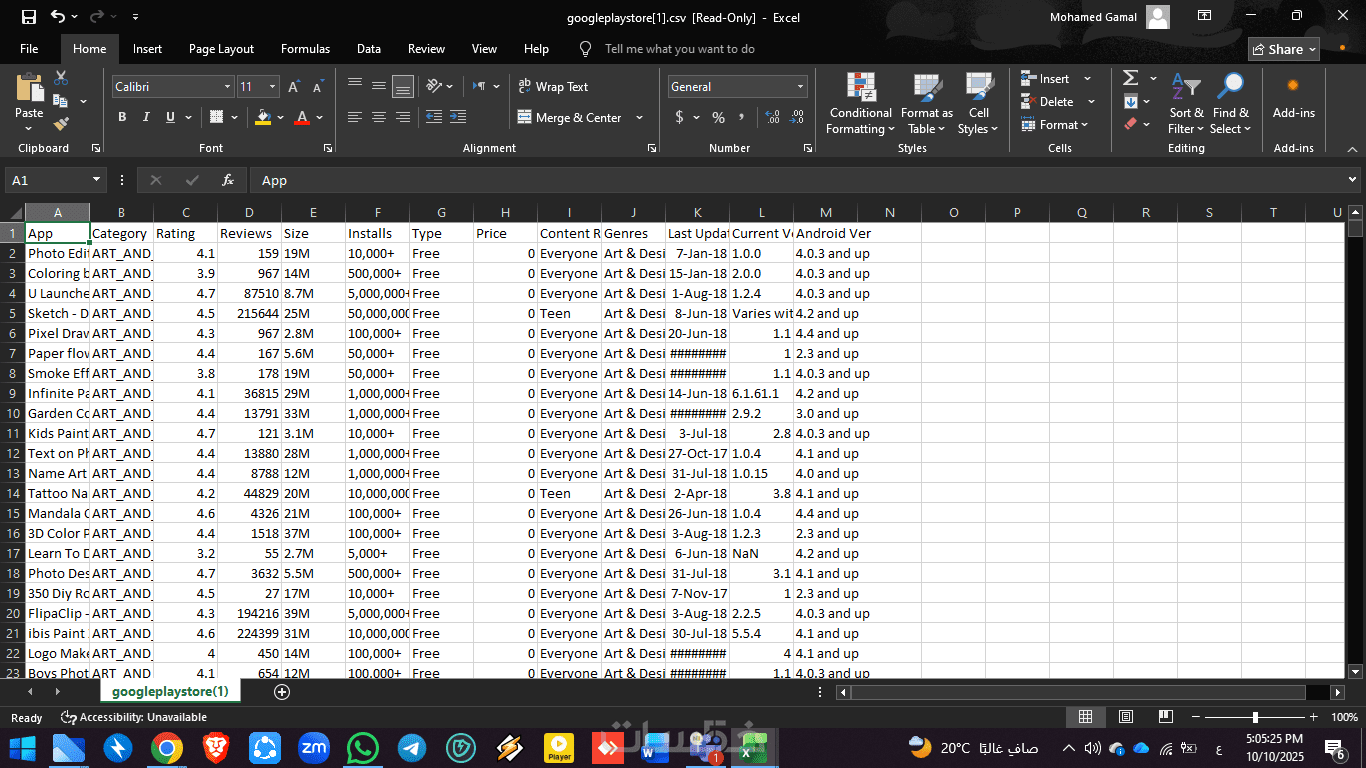
Task: Click the Tell me what you want search box
Action: pos(680,49)
